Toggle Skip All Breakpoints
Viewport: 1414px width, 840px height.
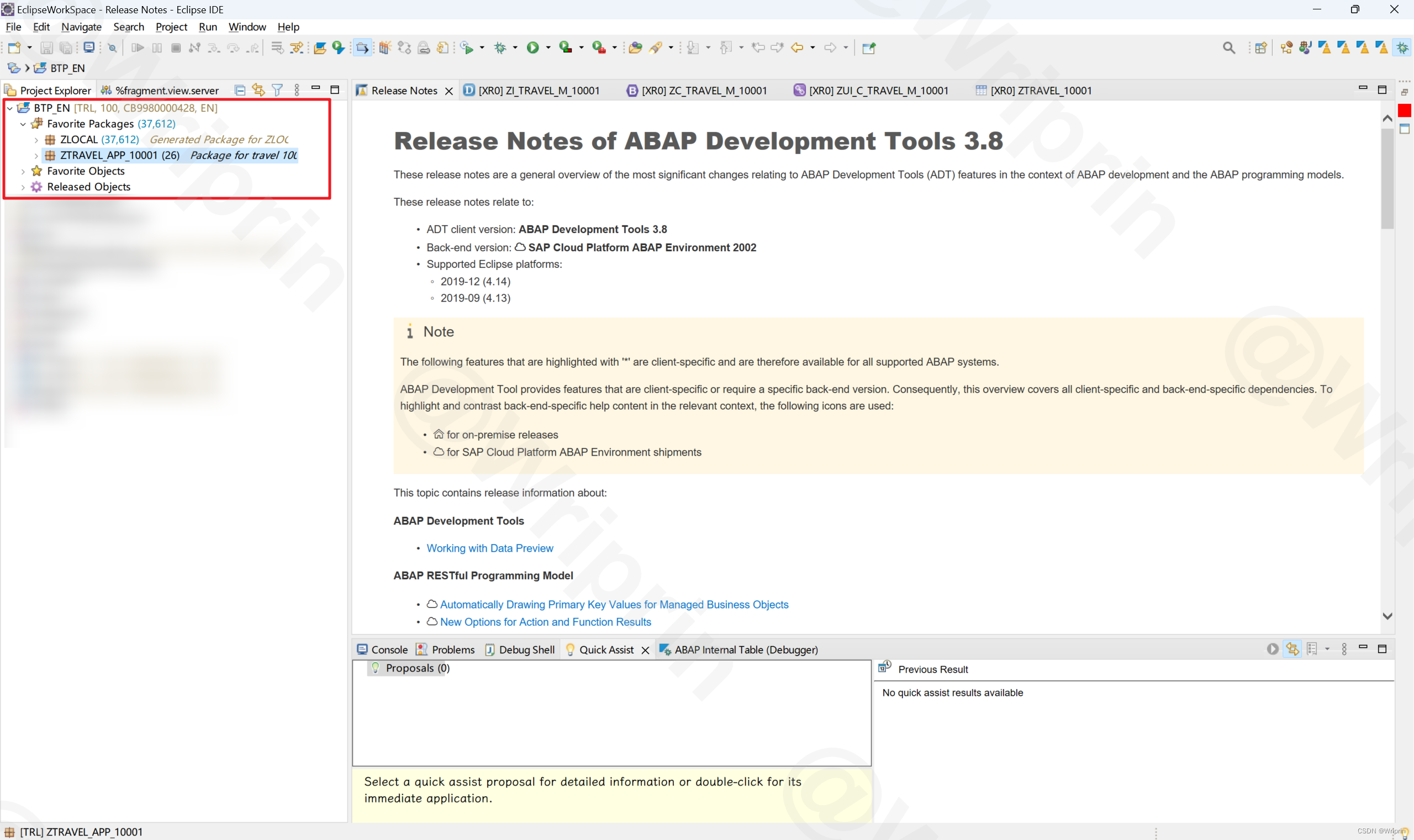point(112,47)
